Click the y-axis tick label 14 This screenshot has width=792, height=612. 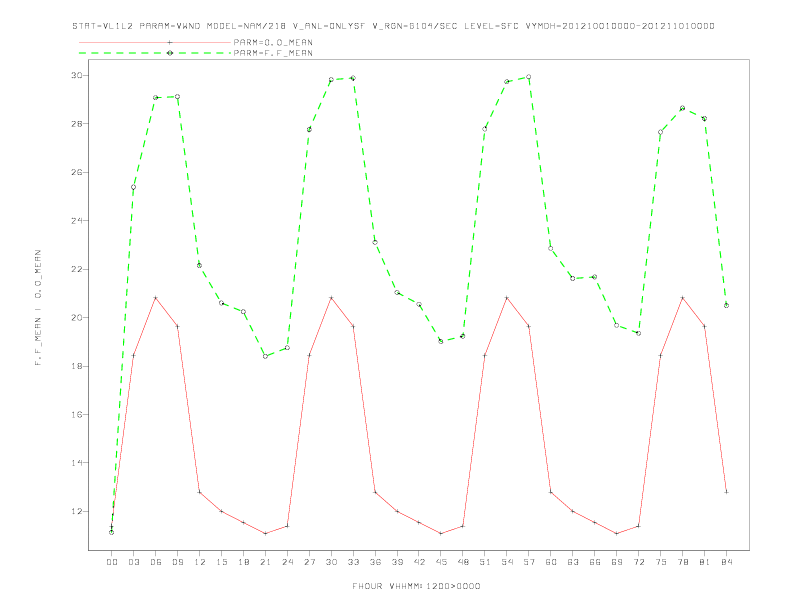[77, 463]
